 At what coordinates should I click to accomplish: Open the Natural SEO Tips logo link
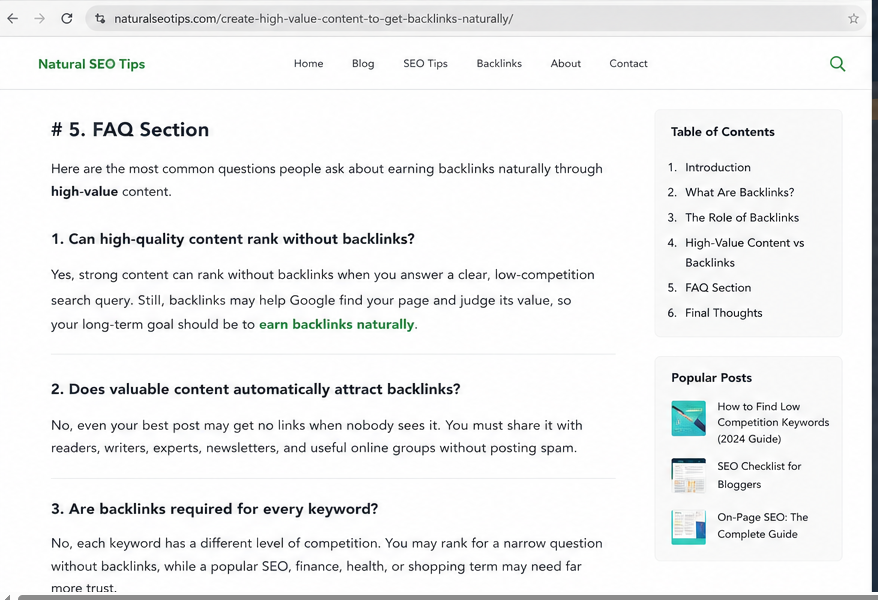coord(91,64)
